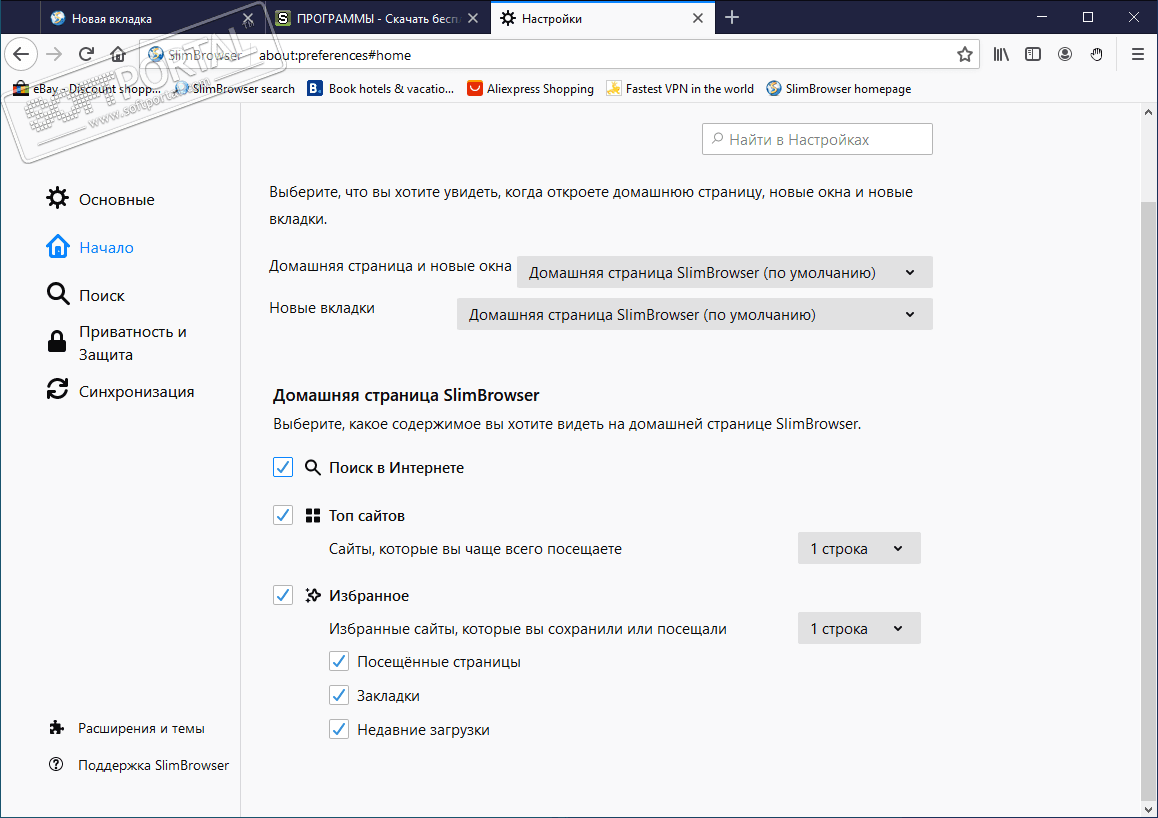The width and height of the screenshot is (1158, 818).
Task: Click the Home toolbar icon
Action: [x=118, y=55]
